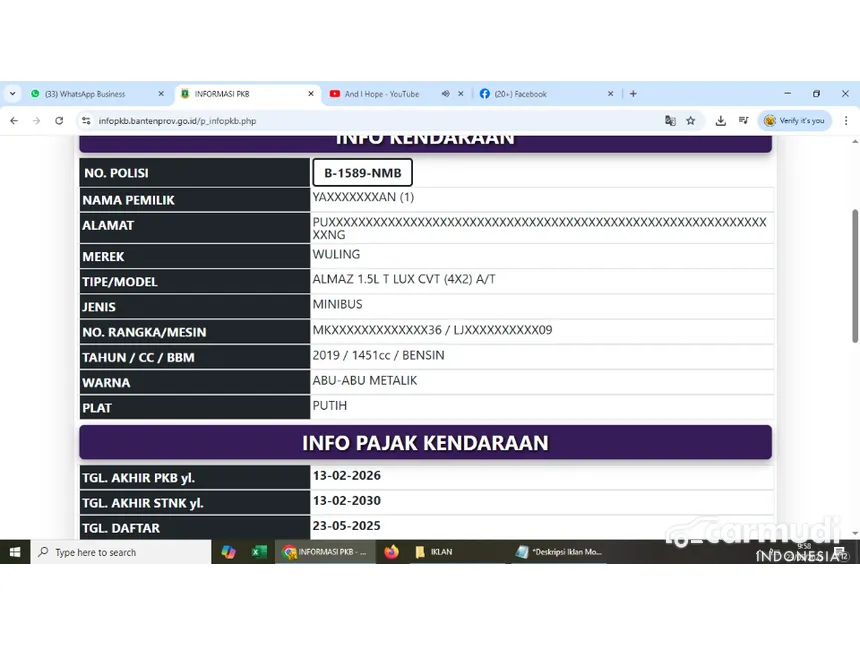The height and width of the screenshot is (645, 860).
Task: Close the And I Hope YouTube tab
Action: (461, 94)
